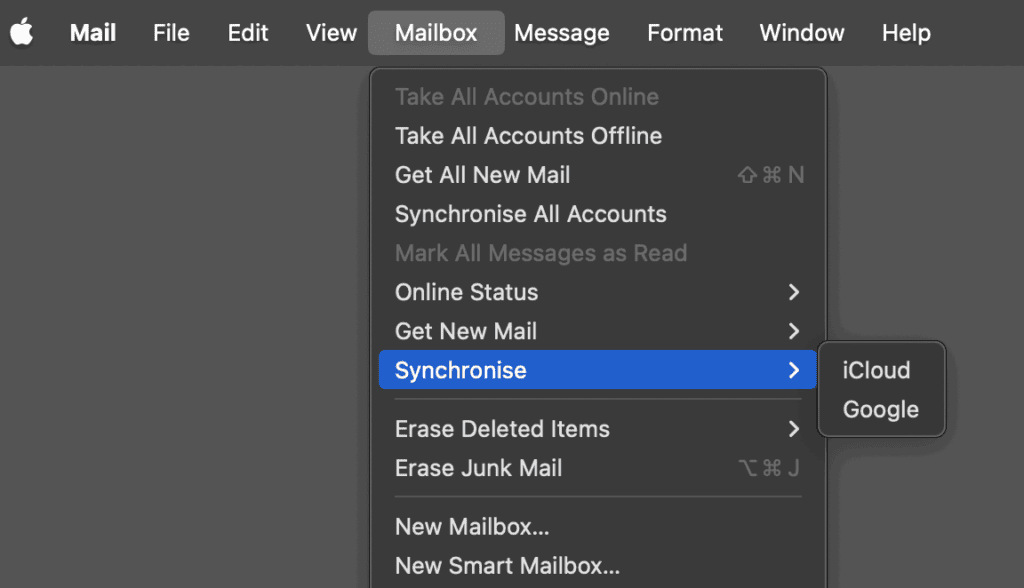Synchronise the Google account
This screenshot has height=588, width=1024.
[879, 409]
